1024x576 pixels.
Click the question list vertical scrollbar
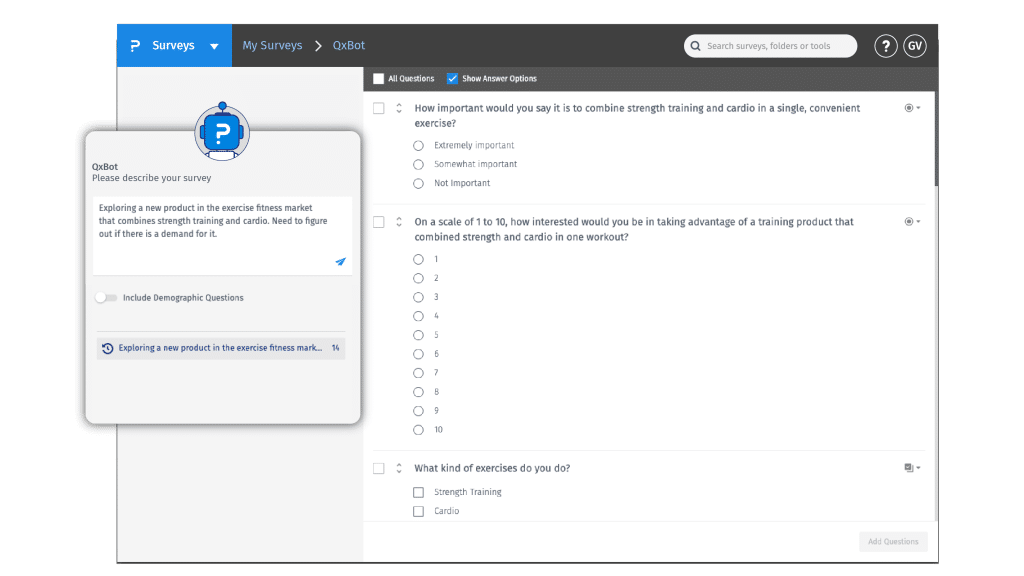point(936,138)
